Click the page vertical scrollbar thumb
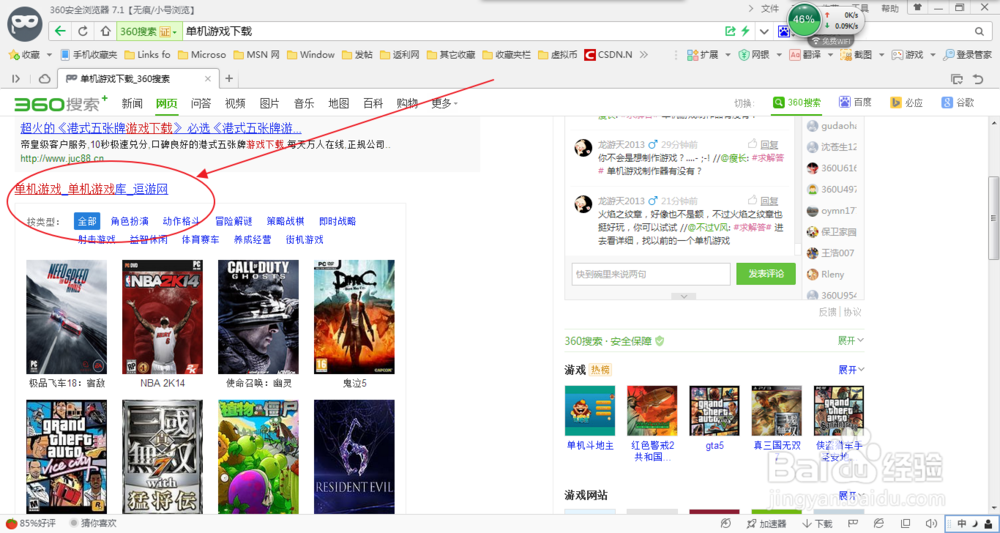 click(994, 218)
